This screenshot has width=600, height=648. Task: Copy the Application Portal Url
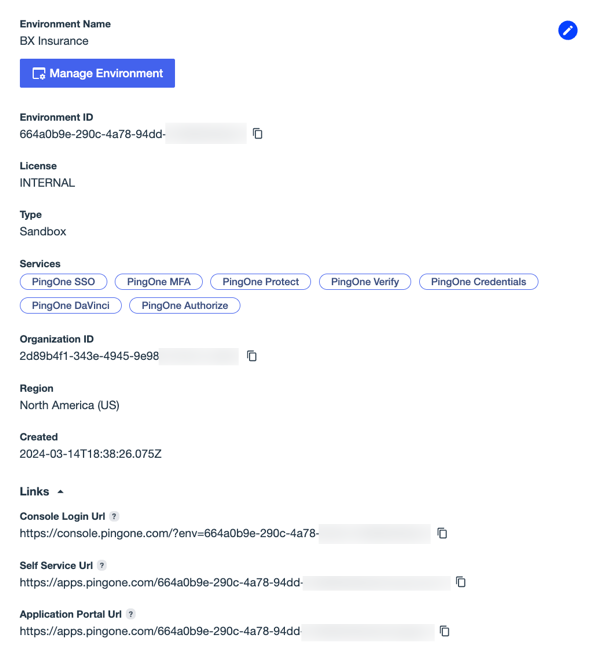[445, 631]
